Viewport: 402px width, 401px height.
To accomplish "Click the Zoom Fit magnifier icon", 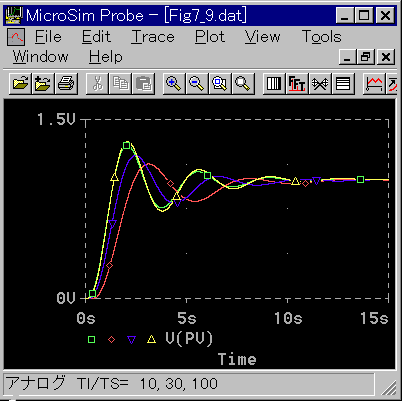I will pos(243,83).
